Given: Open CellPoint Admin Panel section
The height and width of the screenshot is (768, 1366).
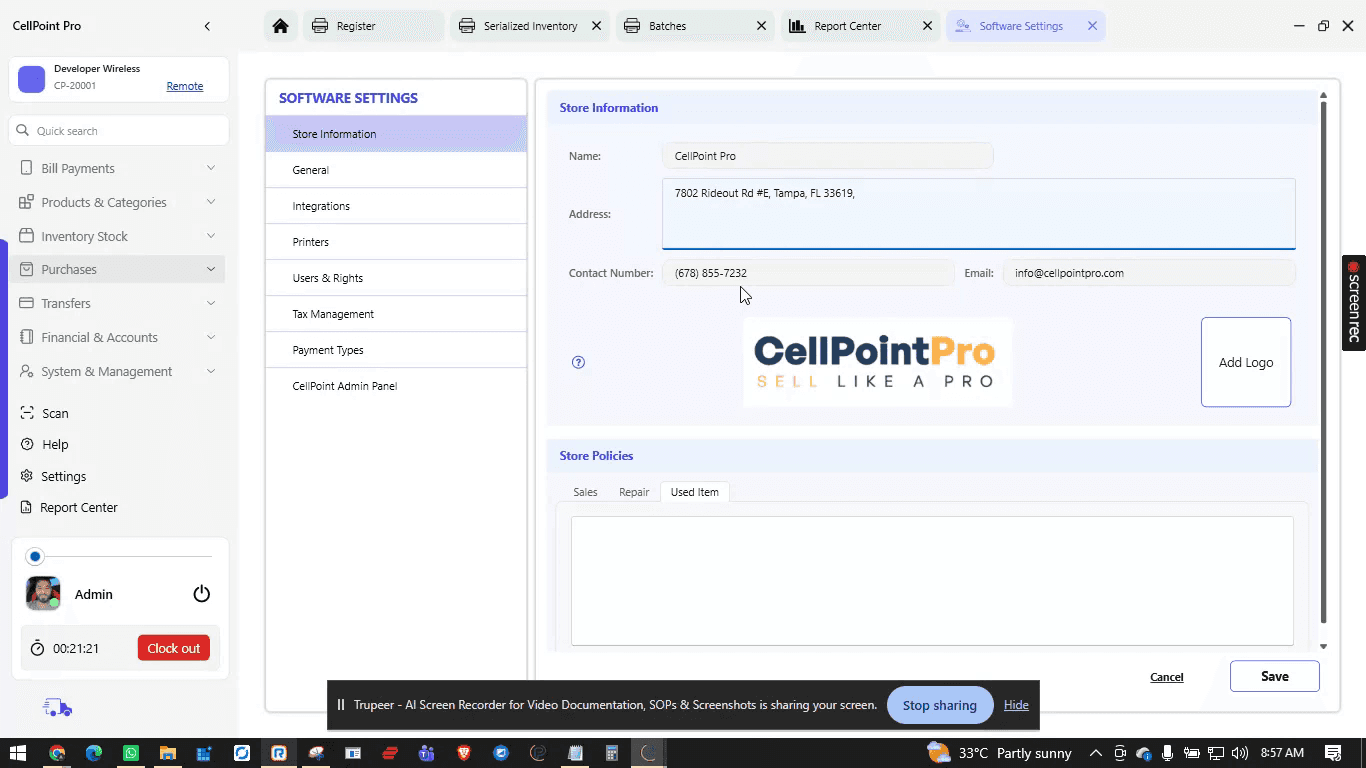Looking at the screenshot, I should [x=396, y=386].
